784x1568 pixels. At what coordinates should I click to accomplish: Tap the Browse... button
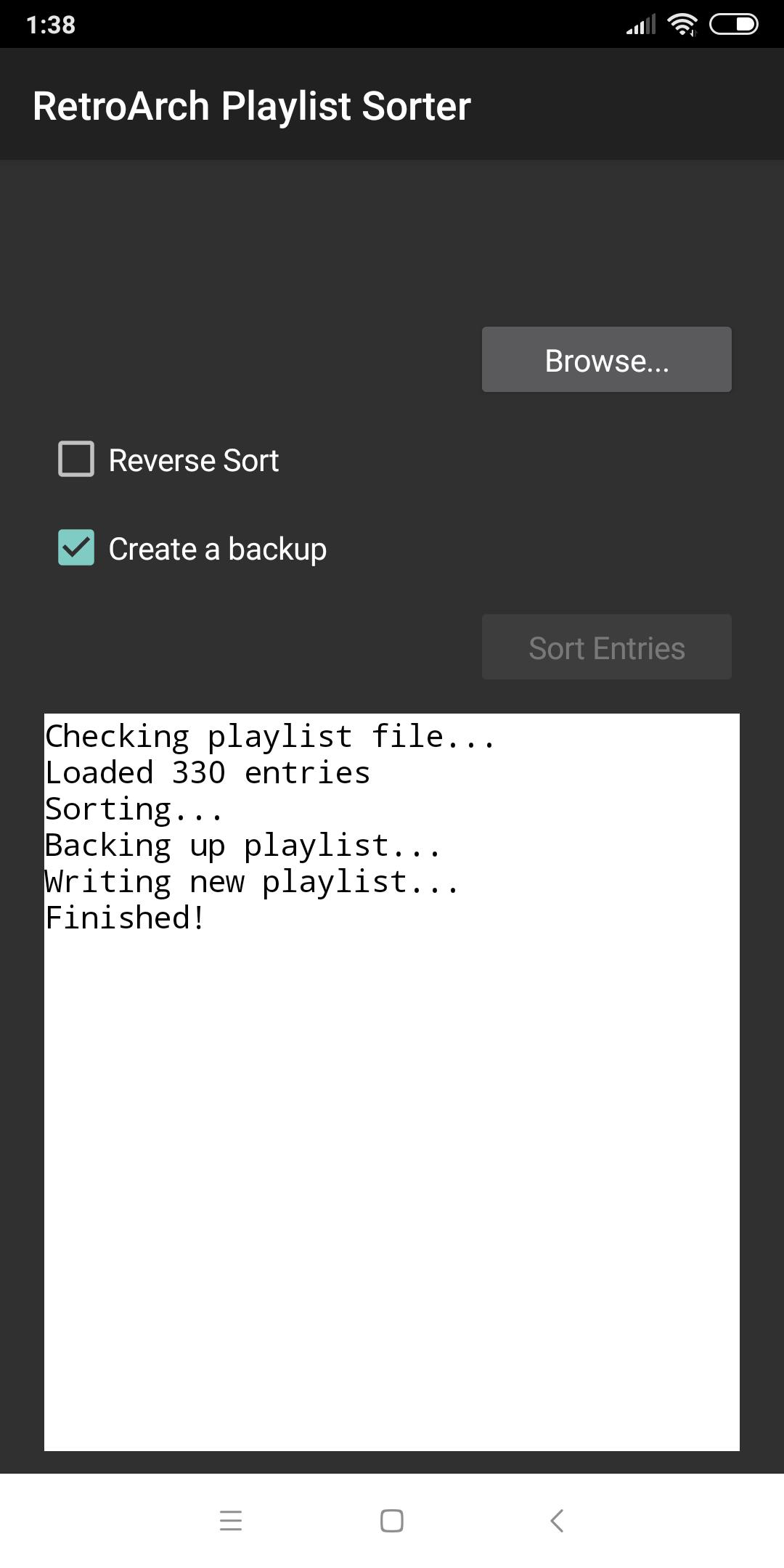click(607, 359)
